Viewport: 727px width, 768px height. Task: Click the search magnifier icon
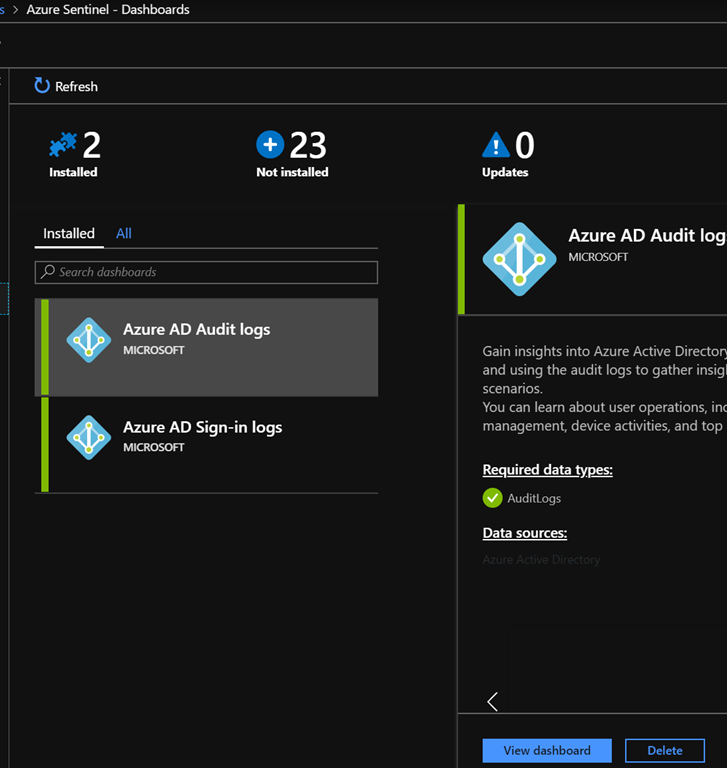47,272
